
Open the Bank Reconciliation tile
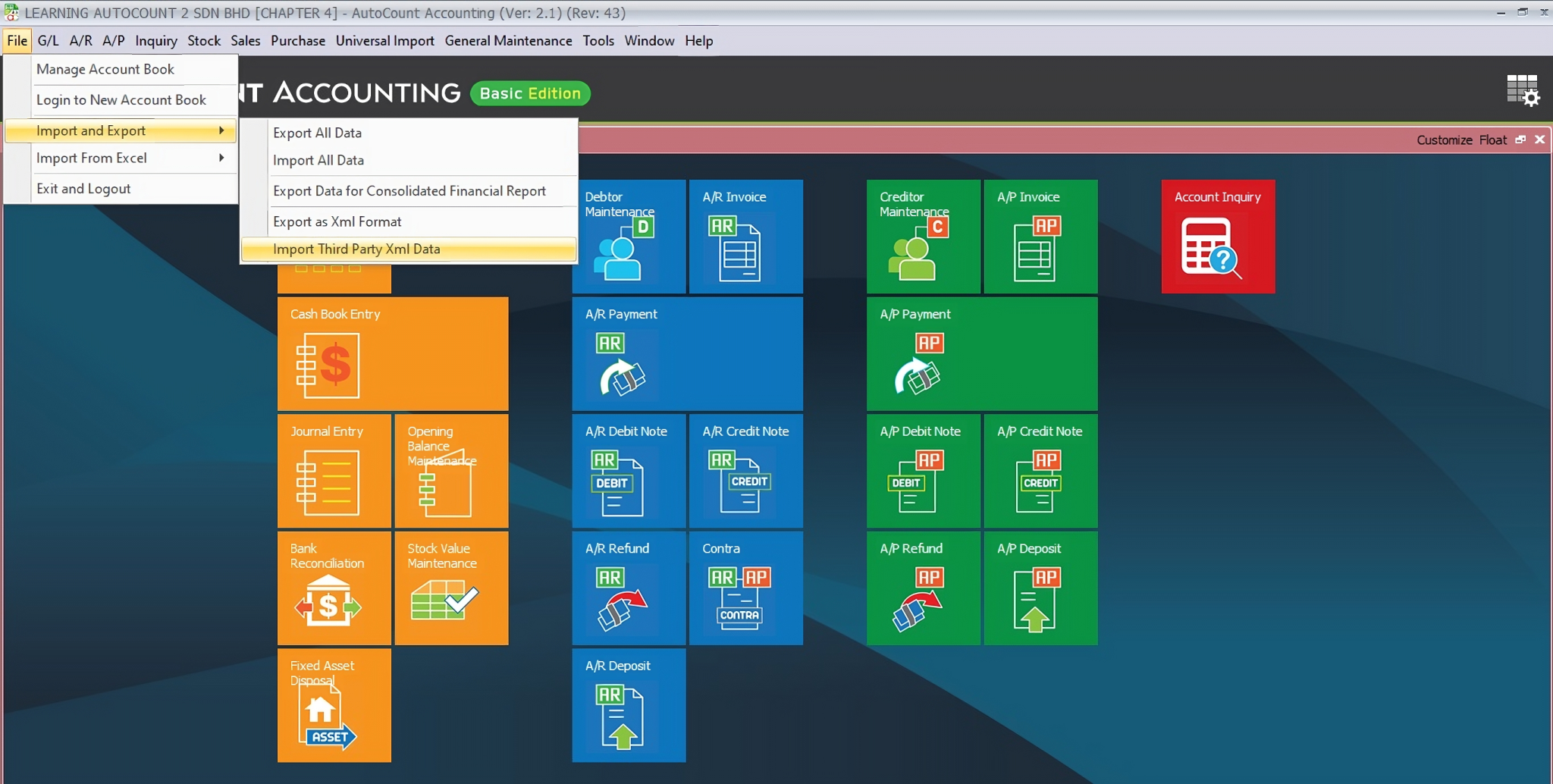pyautogui.click(x=334, y=588)
